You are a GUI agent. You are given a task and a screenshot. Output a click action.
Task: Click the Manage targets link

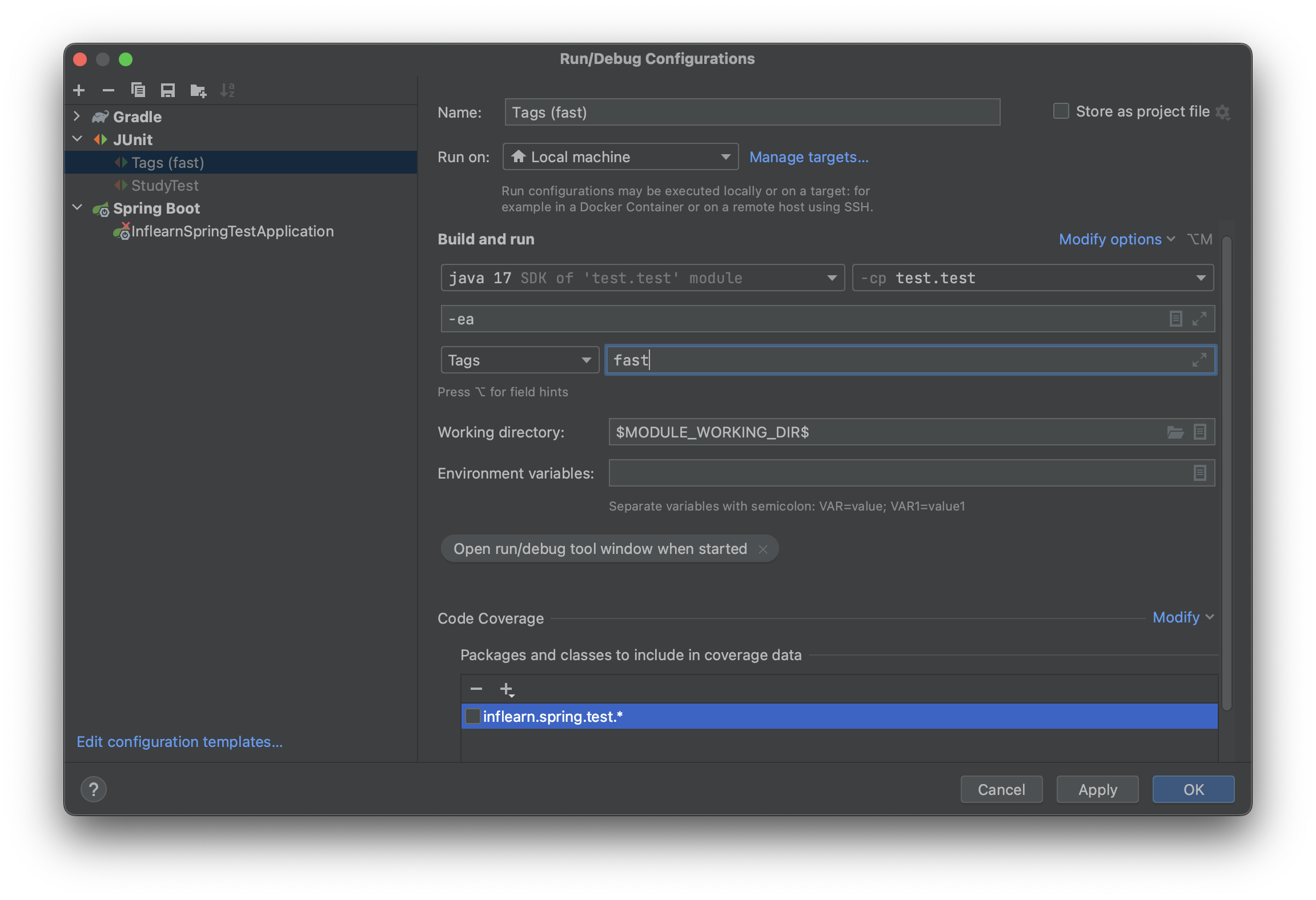coord(808,157)
